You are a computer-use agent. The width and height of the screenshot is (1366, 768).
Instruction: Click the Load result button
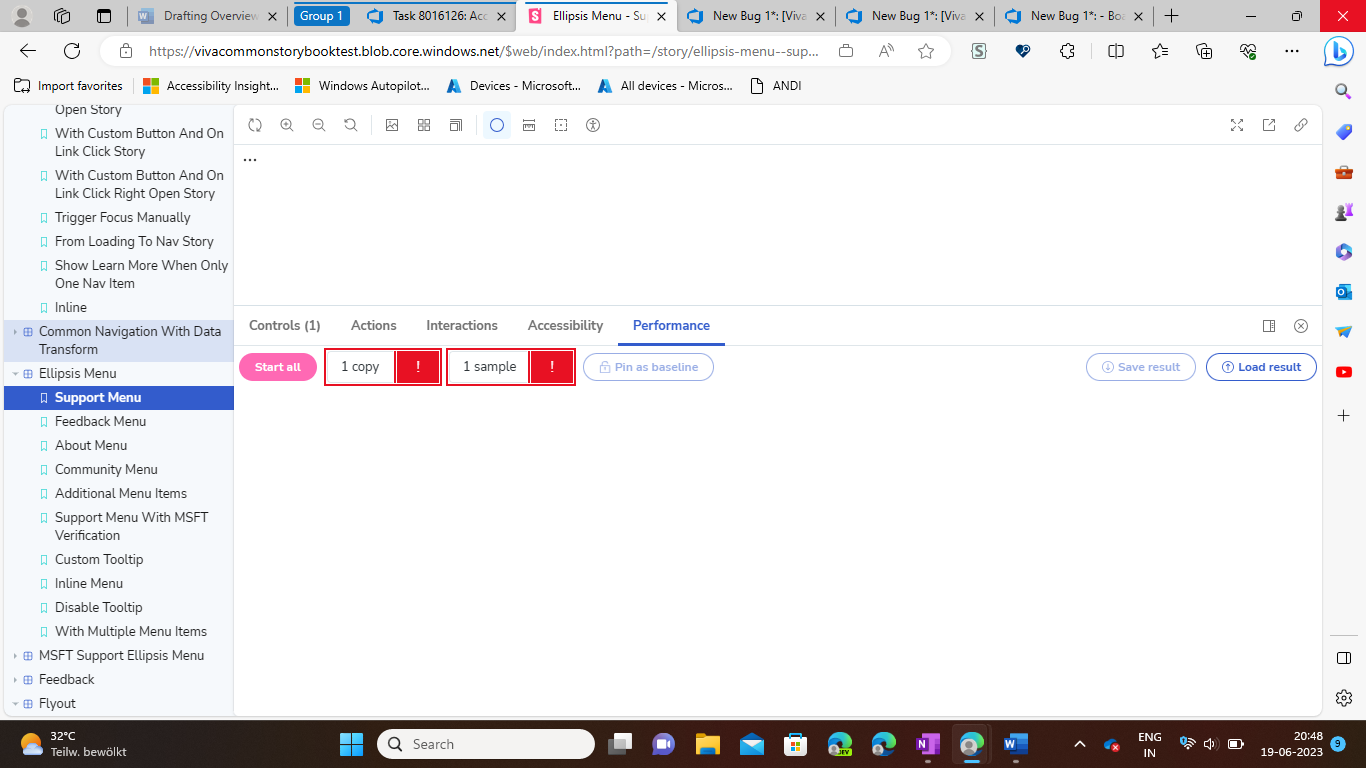click(x=1261, y=367)
